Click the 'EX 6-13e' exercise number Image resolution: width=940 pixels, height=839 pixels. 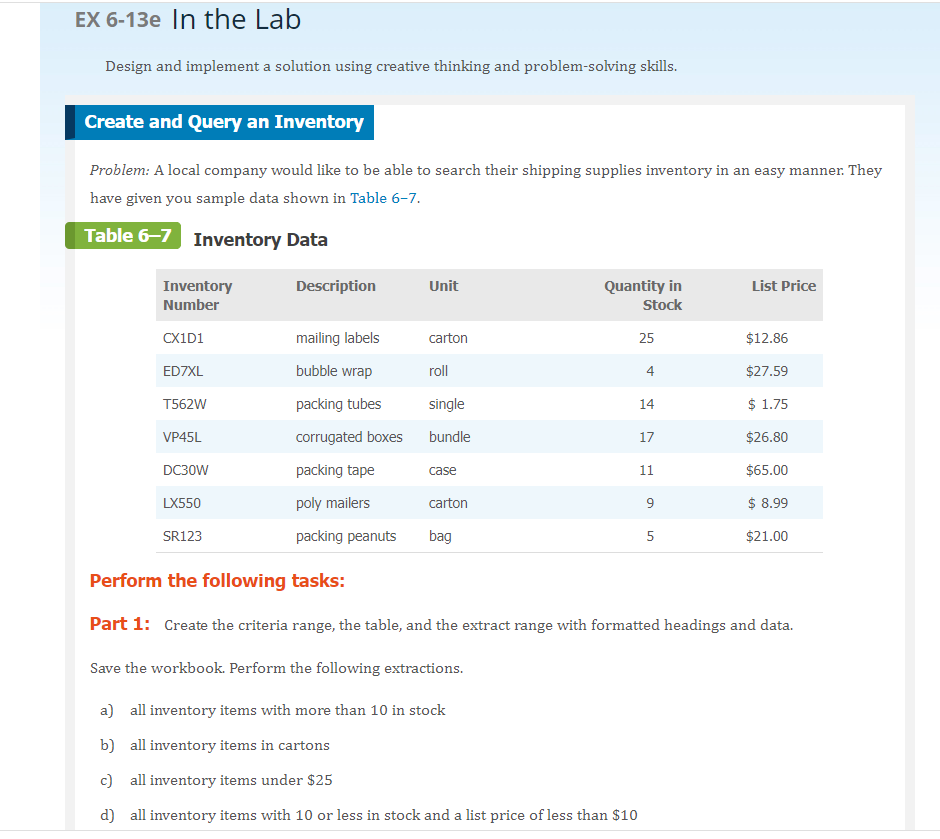(x=118, y=20)
